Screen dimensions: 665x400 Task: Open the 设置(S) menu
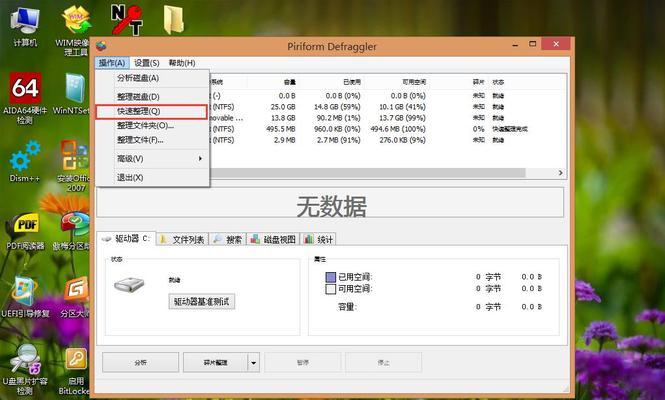tap(147, 63)
